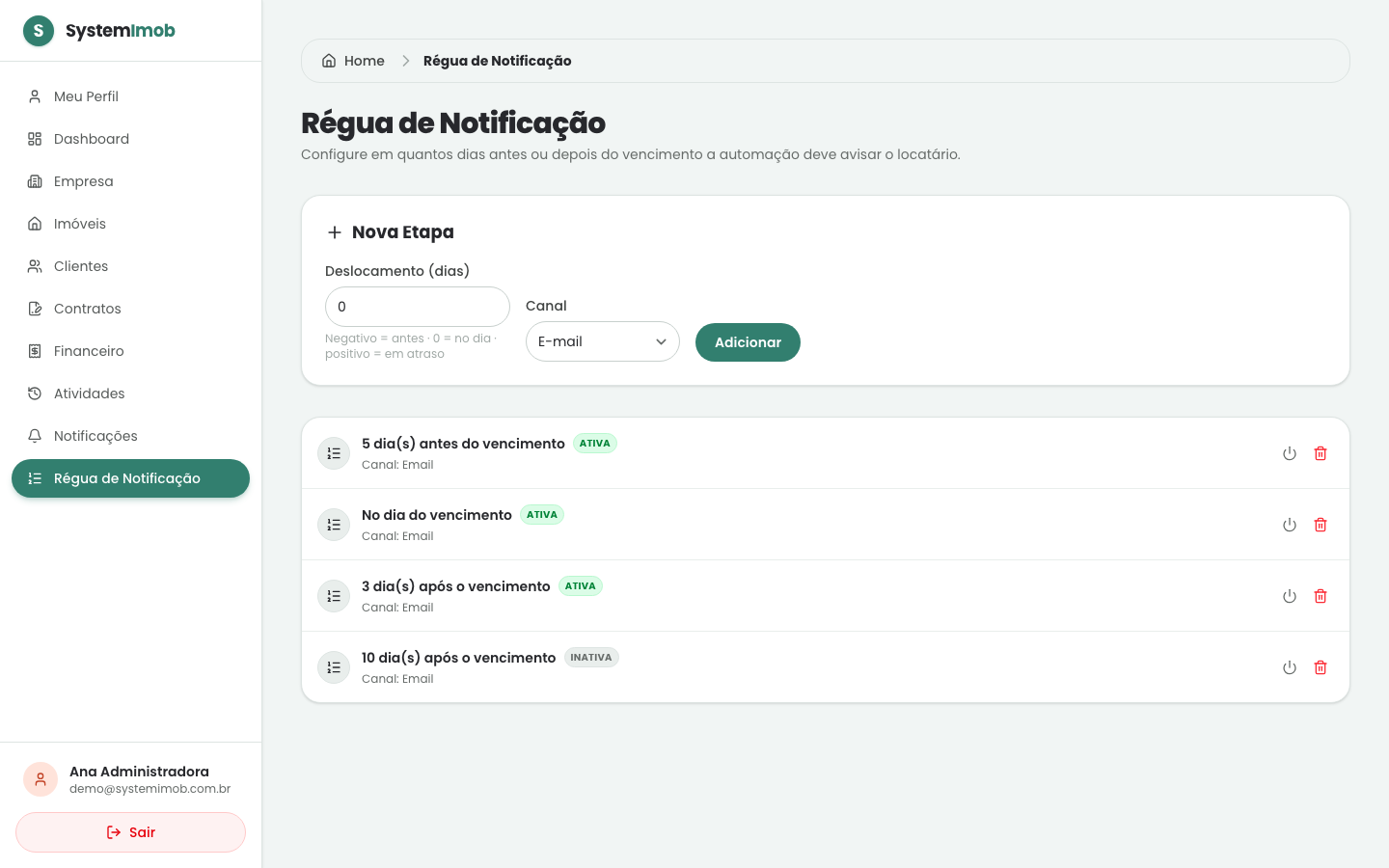Go to Financeiro in the sidebar

tap(130, 351)
